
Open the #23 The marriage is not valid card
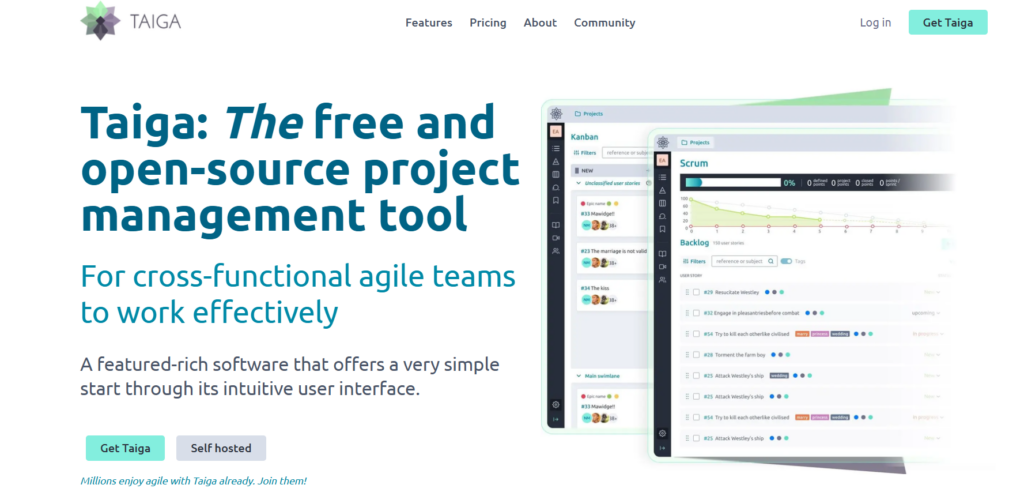pos(613,257)
